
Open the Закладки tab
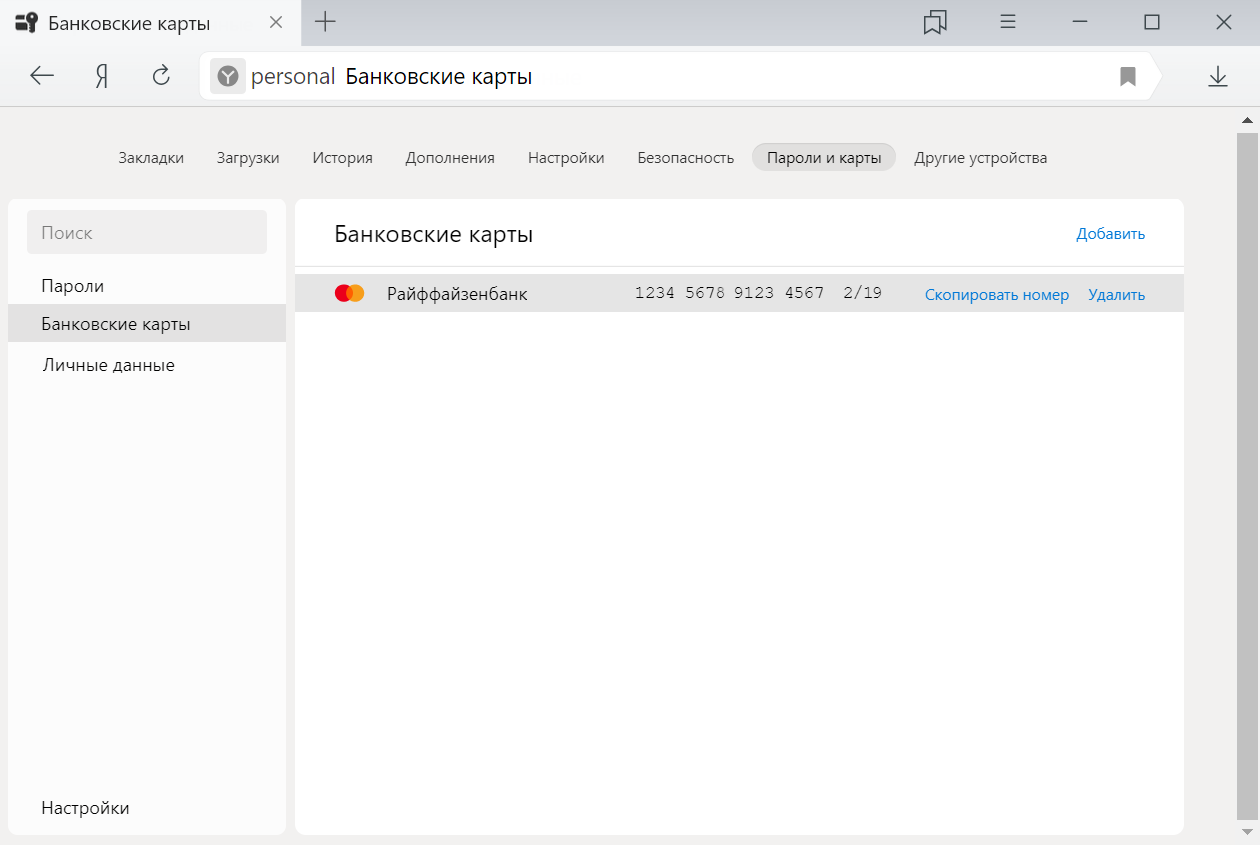151,157
